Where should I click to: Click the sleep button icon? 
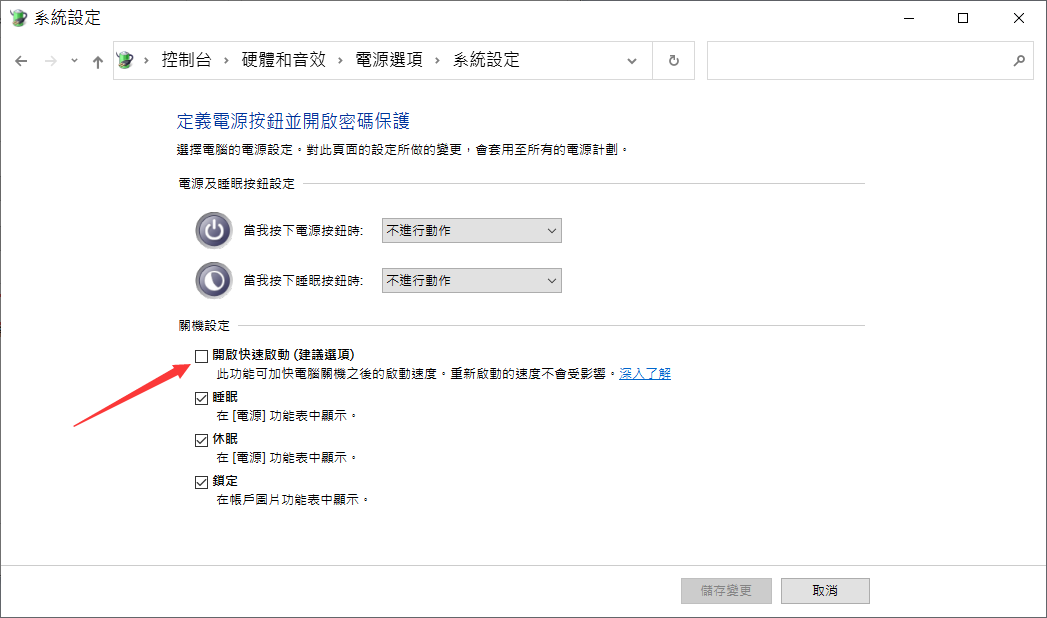pyautogui.click(x=214, y=281)
